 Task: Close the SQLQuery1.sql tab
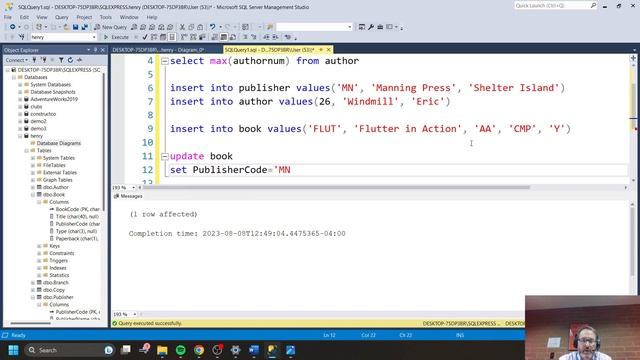[329, 50]
